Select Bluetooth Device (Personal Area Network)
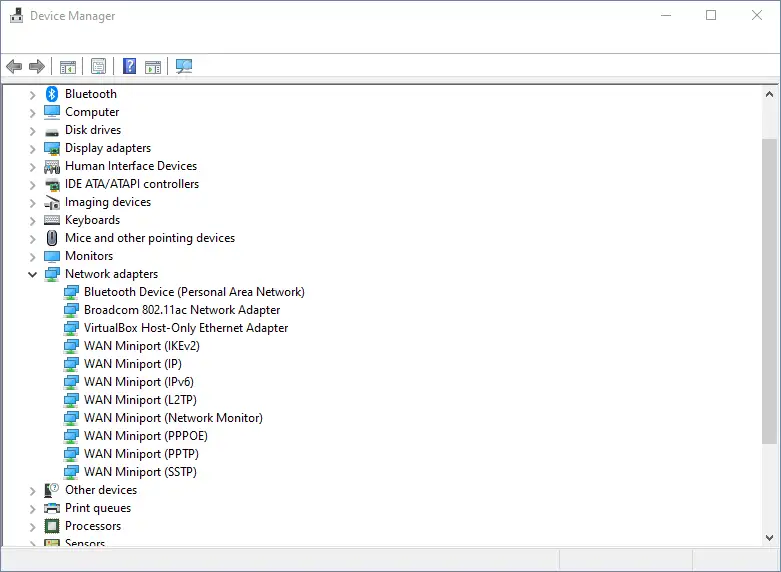 (x=193, y=292)
